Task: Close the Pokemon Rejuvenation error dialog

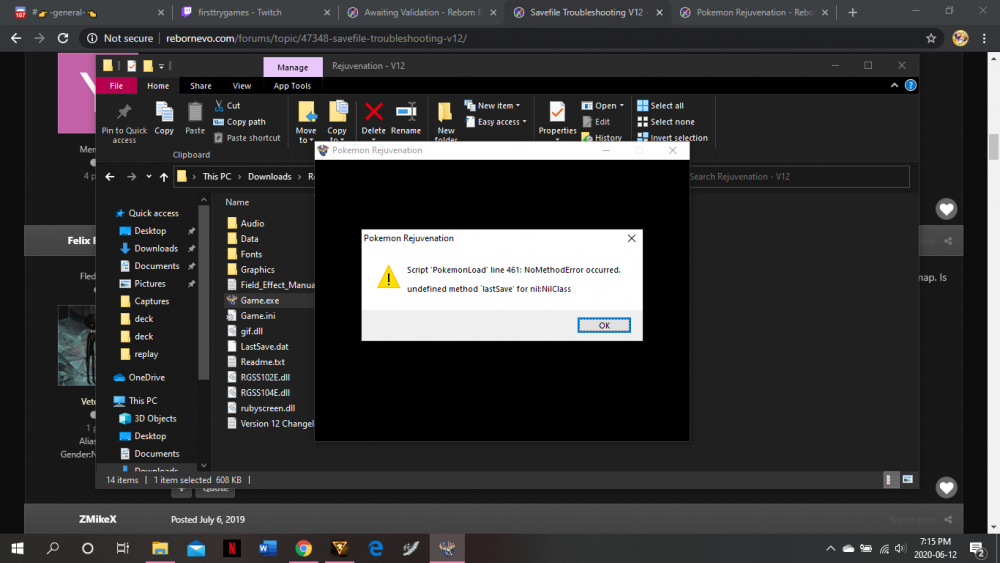Action: (x=631, y=238)
